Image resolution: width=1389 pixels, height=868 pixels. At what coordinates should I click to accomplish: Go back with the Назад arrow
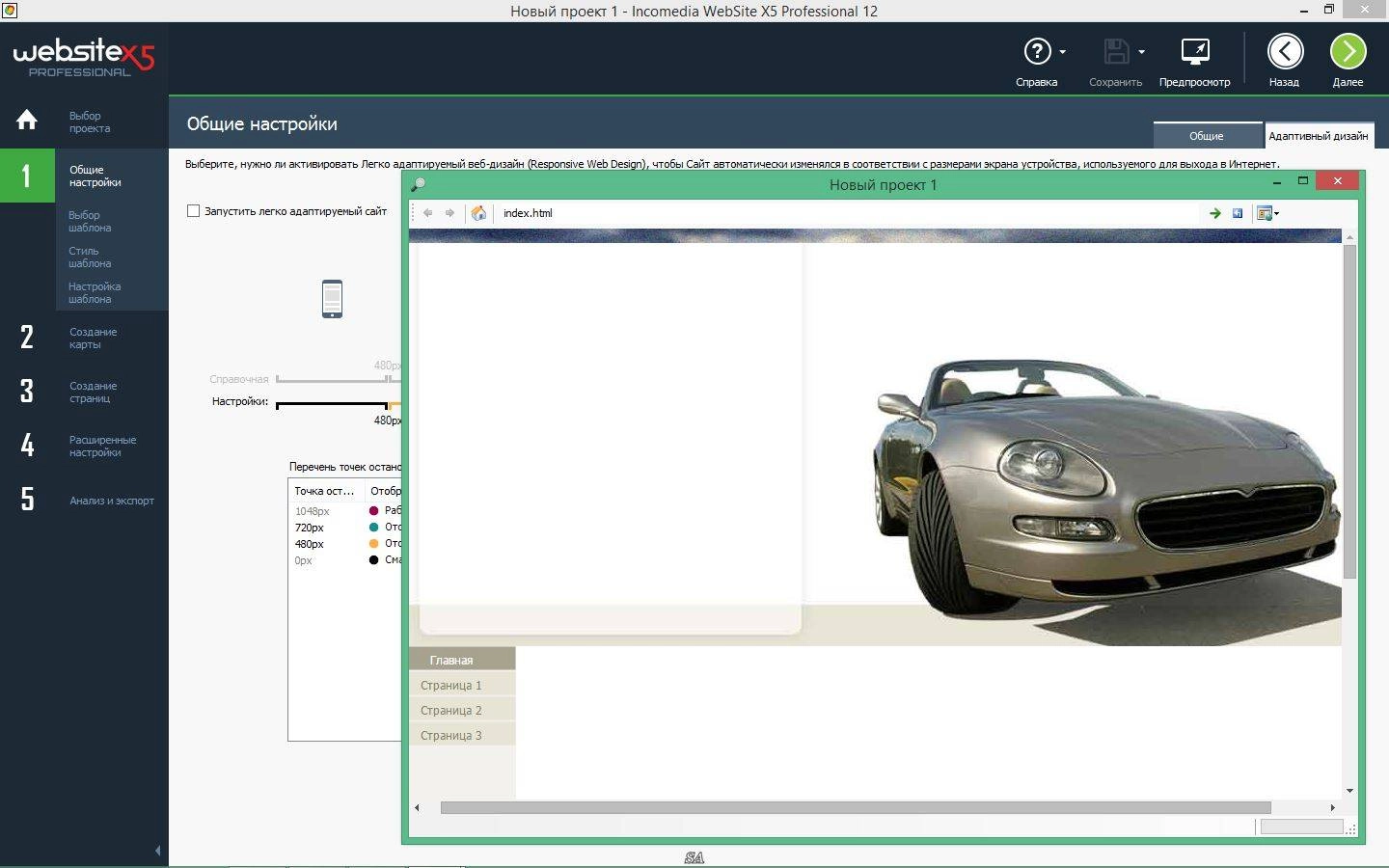[1285, 51]
